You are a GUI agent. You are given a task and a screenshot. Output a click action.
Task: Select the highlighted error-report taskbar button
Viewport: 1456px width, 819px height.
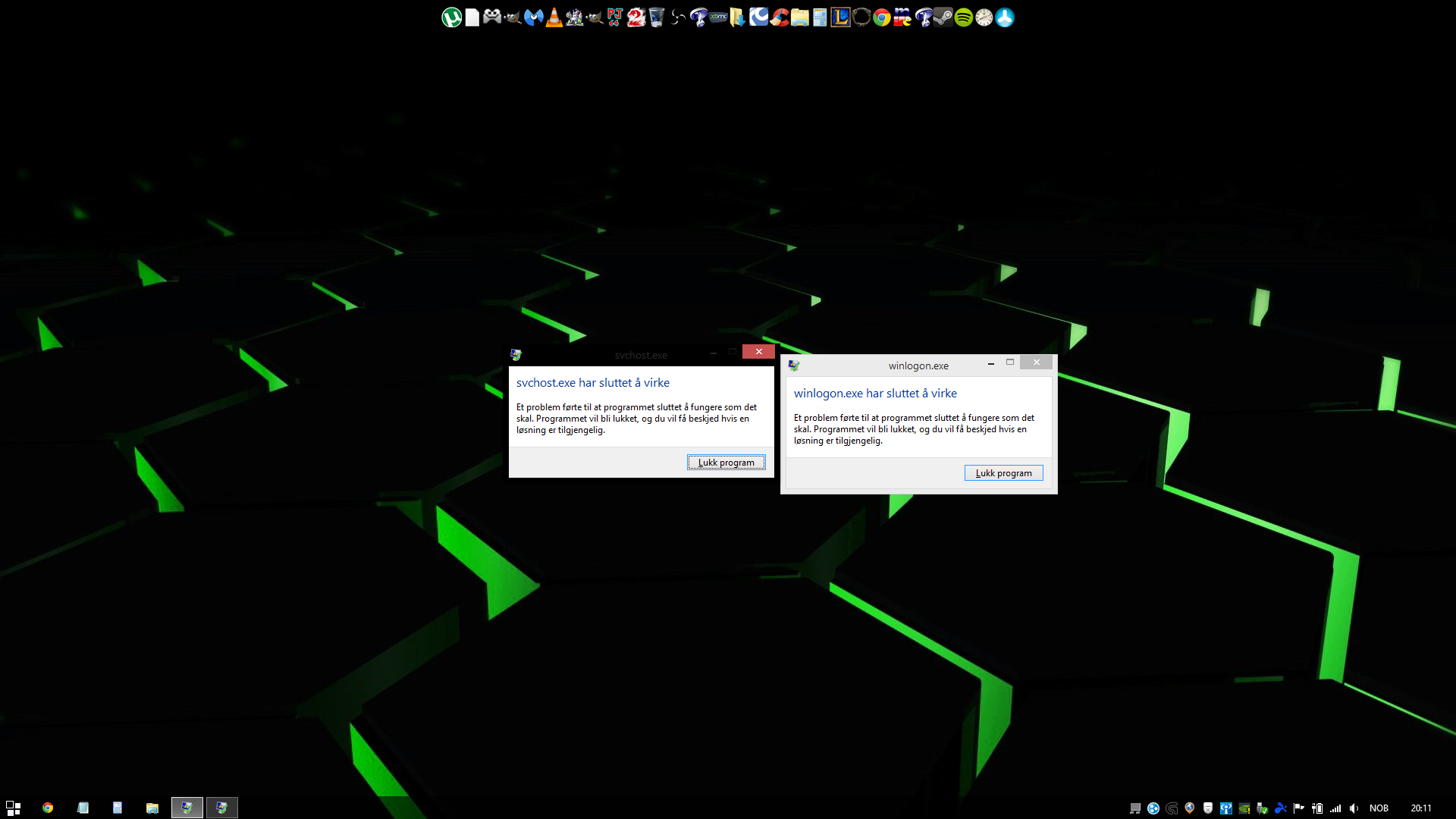point(187,808)
